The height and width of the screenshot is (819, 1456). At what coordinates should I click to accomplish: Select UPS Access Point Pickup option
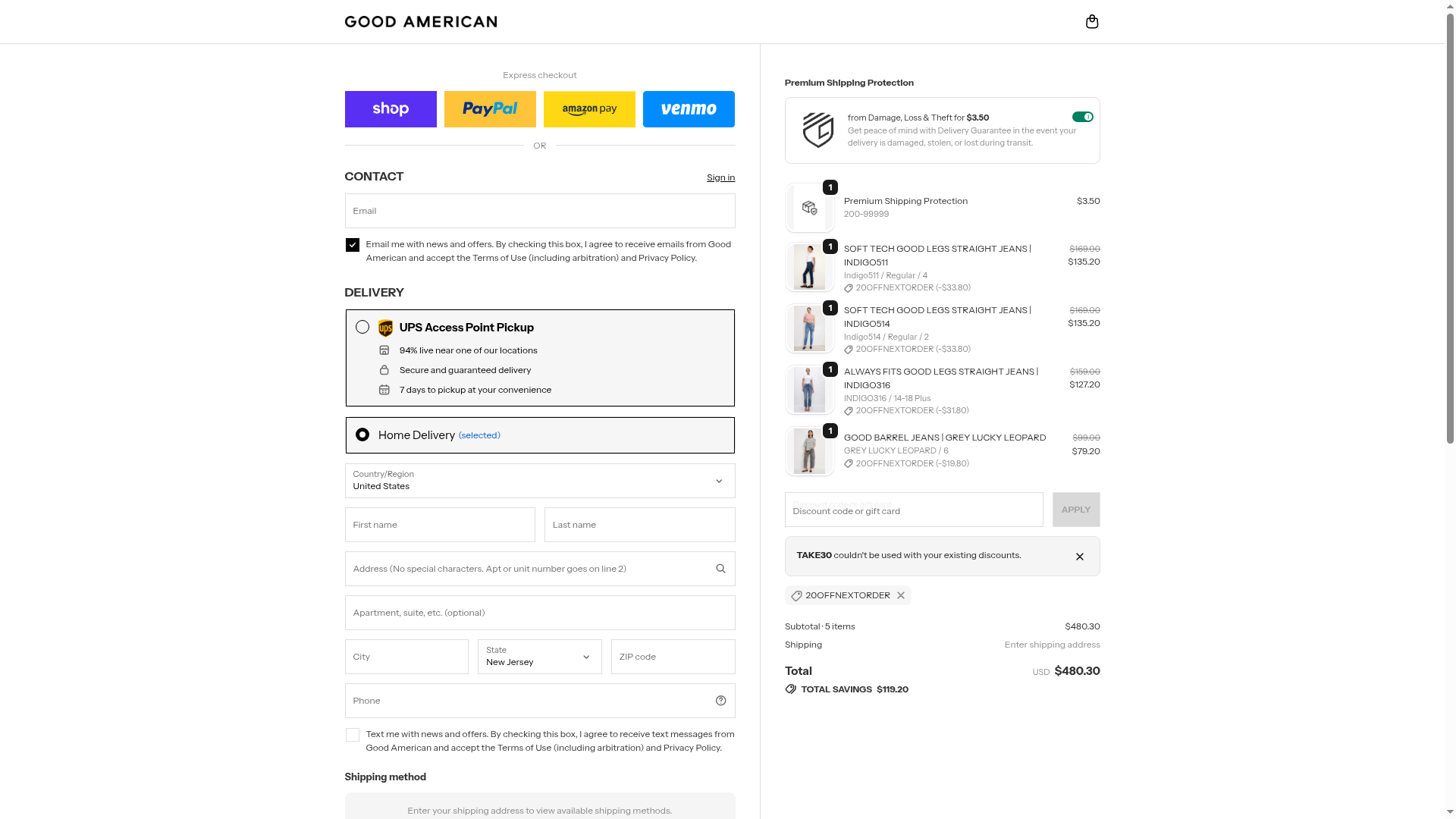tap(362, 328)
